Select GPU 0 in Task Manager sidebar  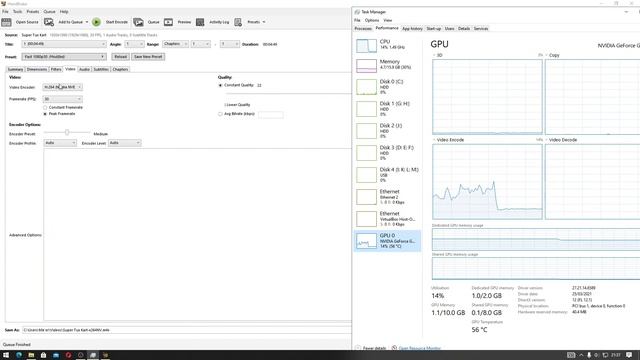387,241
